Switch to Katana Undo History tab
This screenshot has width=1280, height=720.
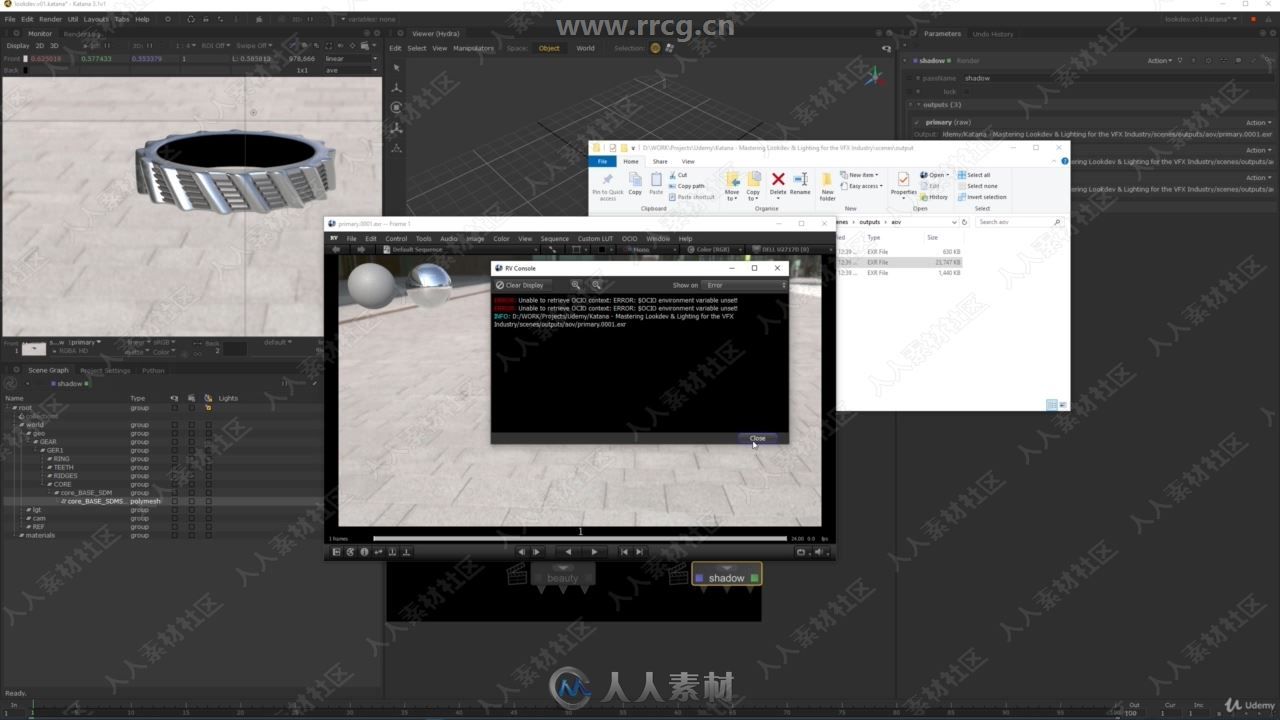click(993, 34)
